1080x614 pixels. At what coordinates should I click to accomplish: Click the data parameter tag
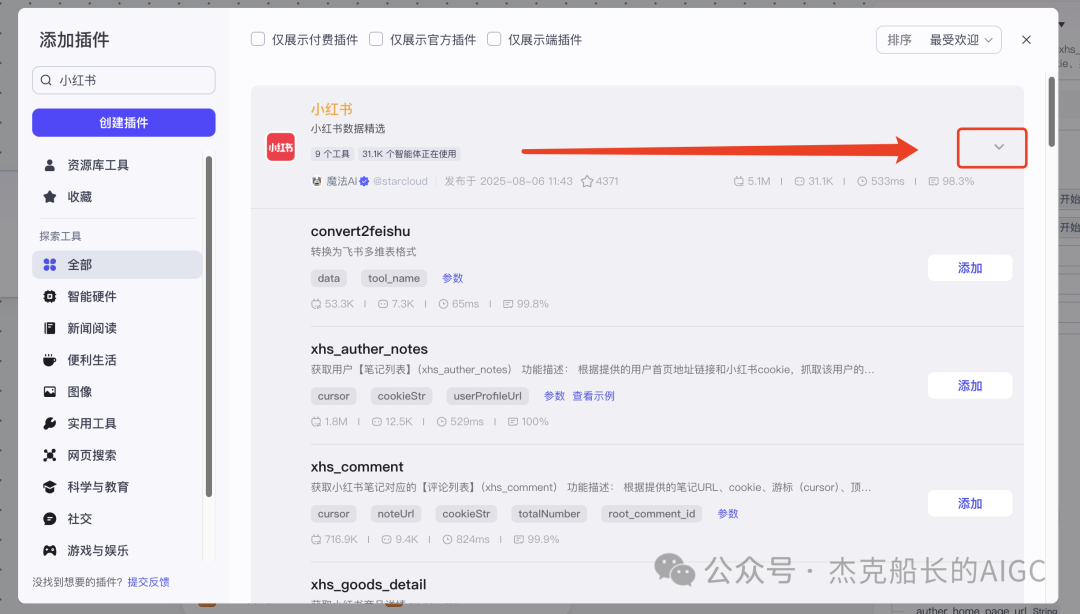click(x=329, y=278)
